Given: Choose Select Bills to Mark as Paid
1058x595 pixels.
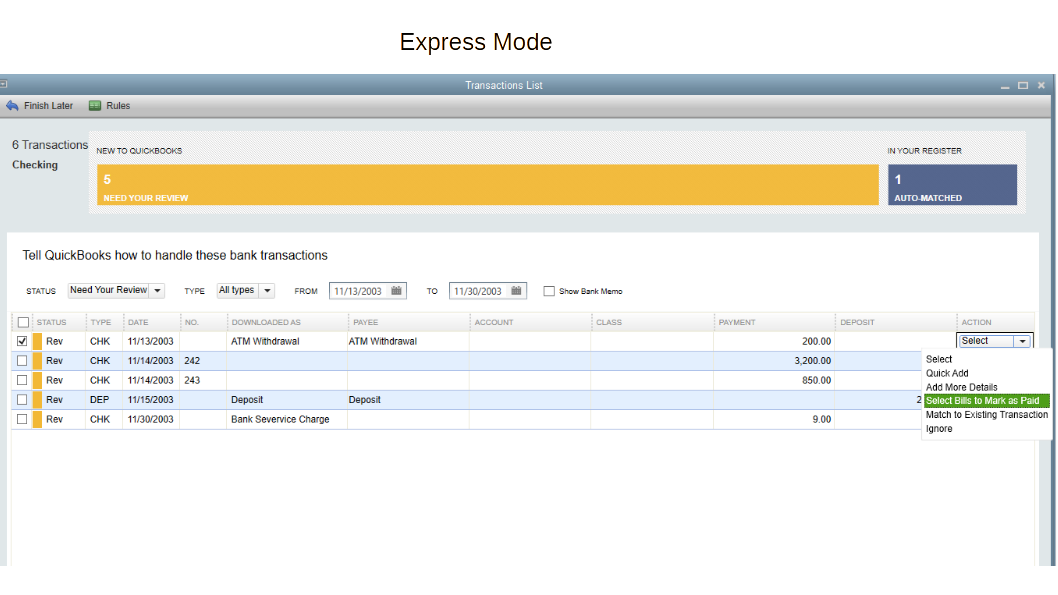Looking at the screenshot, I should pyautogui.click(x=985, y=400).
